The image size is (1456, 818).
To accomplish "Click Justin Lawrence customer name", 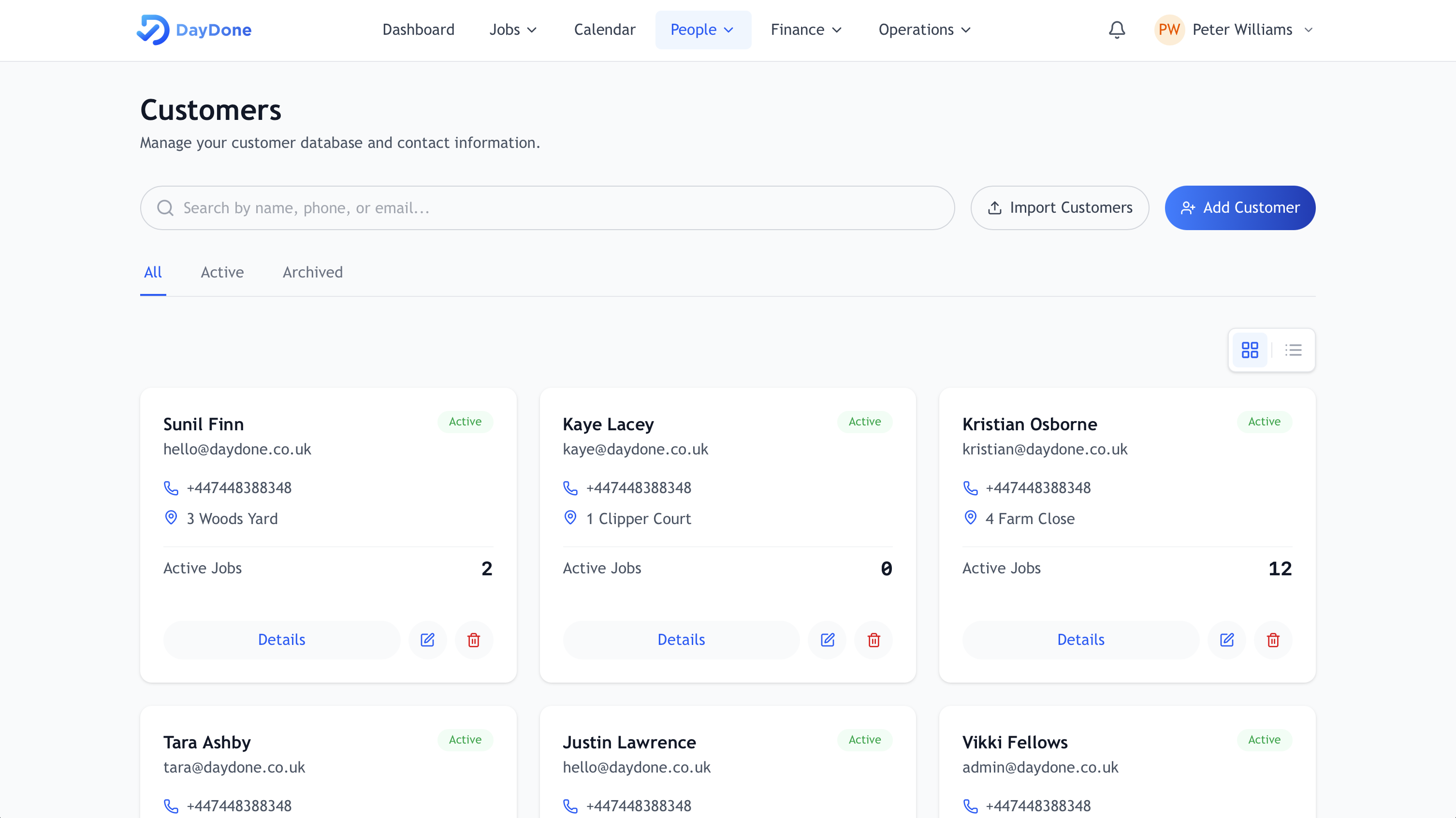I will coord(629,742).
